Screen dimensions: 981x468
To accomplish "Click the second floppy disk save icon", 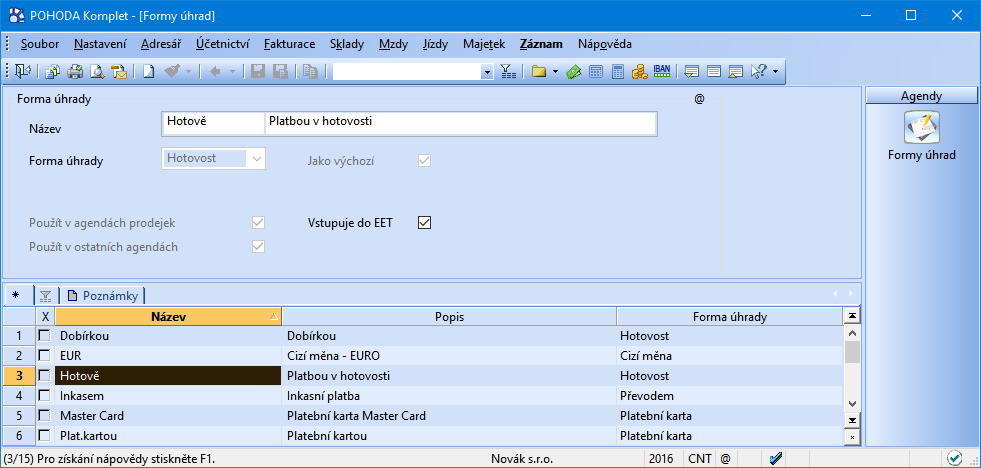I will pos(280,72).
